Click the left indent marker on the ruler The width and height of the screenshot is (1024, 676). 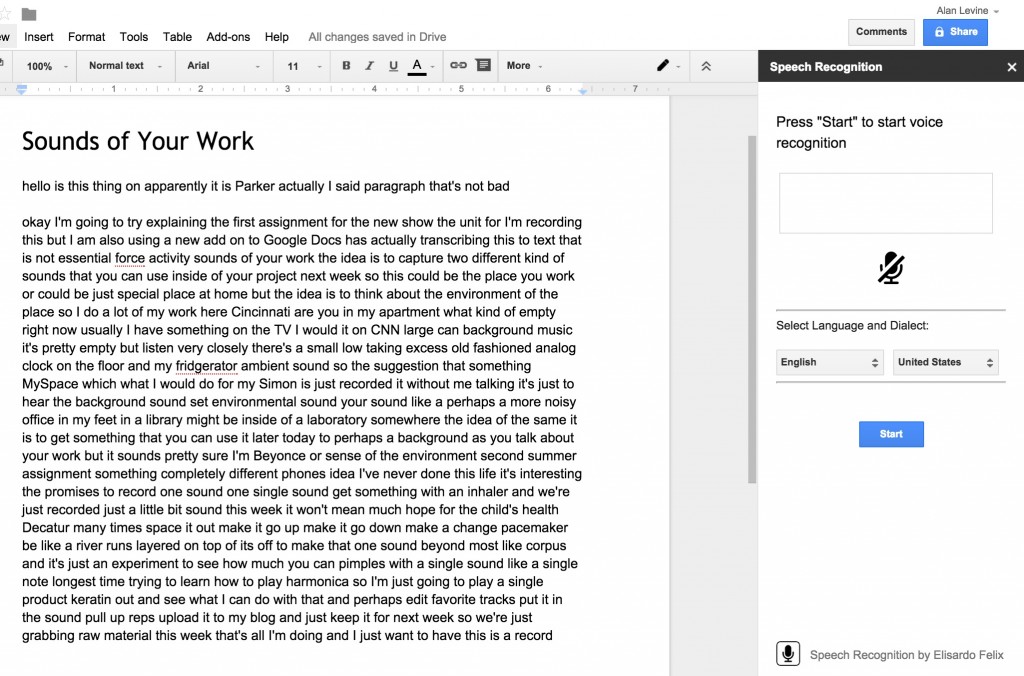[22, 89]
